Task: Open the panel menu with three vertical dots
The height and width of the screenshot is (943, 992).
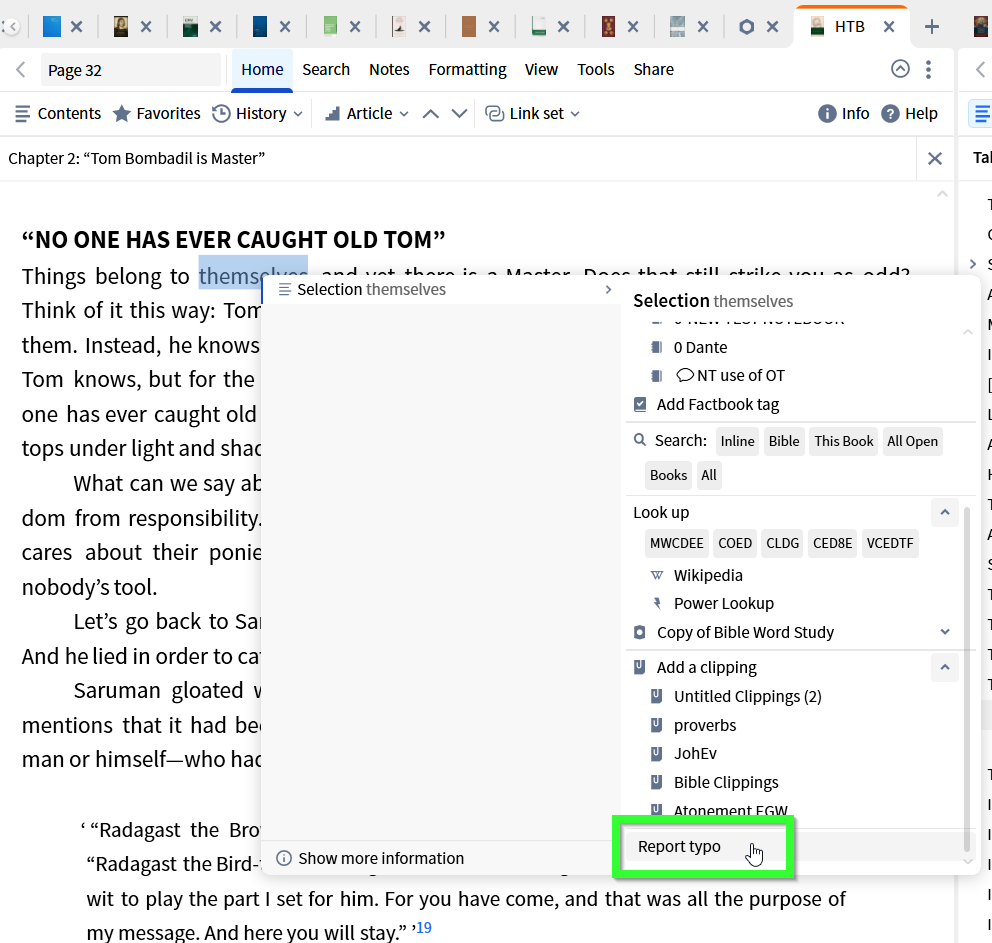Action: point(928,69)
